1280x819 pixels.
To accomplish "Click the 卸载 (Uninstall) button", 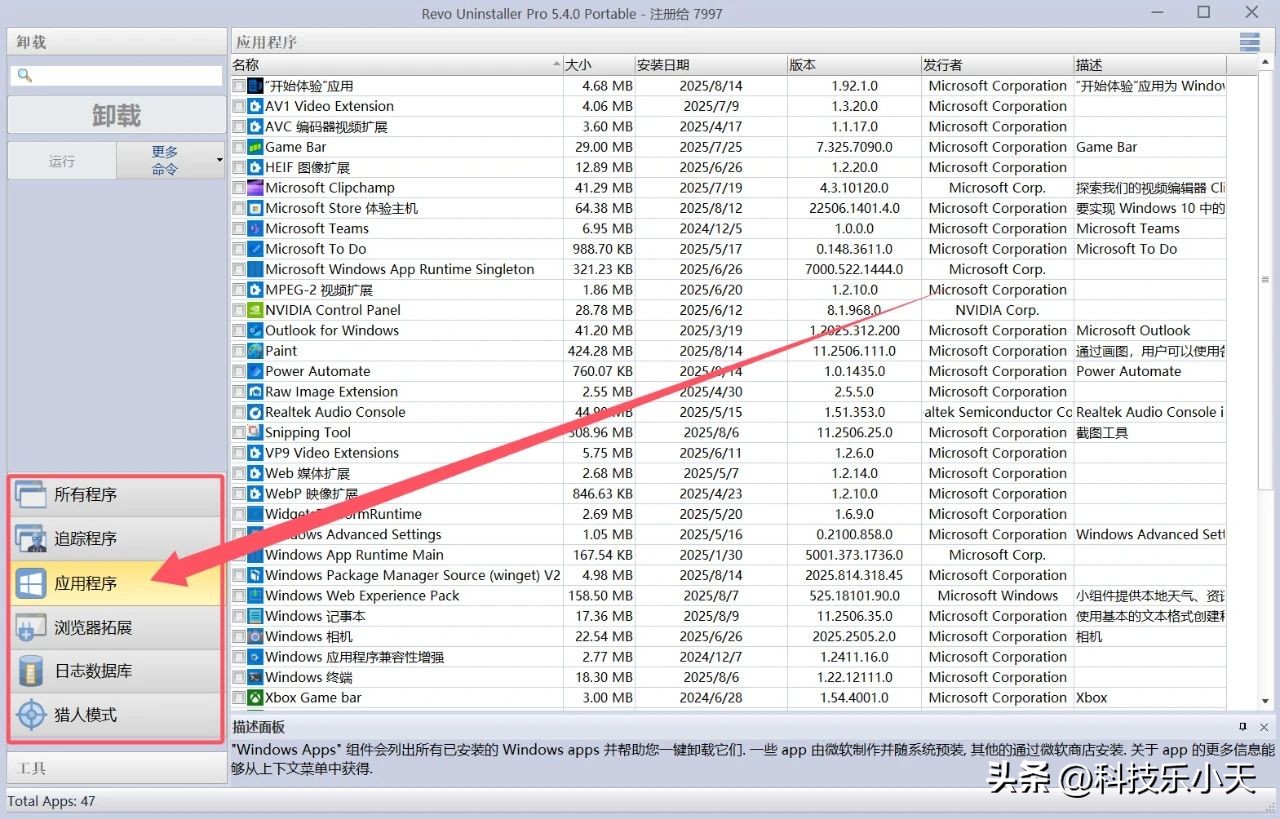I will coord(115,113).
